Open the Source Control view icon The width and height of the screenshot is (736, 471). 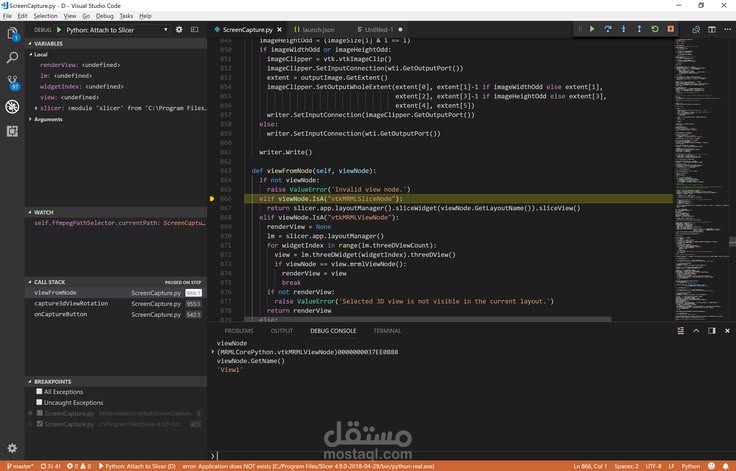(x=12, y=82)
